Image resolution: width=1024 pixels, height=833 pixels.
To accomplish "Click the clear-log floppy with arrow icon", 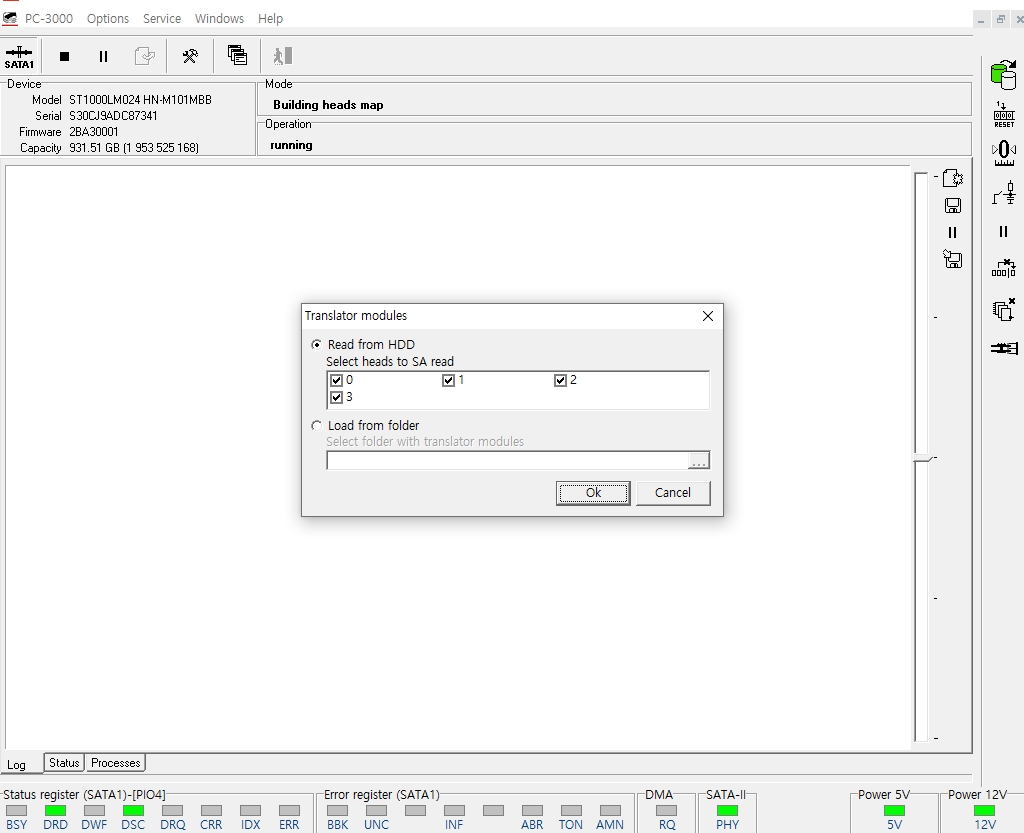I will [953, 259].
